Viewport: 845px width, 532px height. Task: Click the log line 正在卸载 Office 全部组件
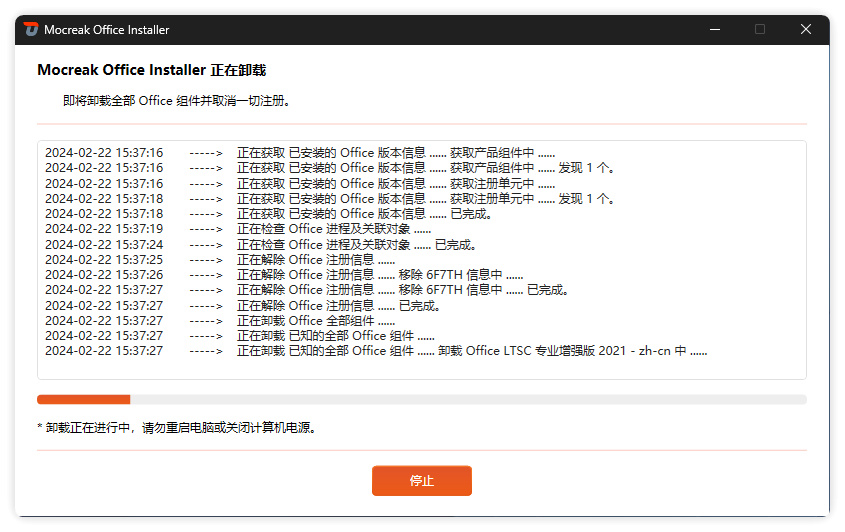[220, 320]
